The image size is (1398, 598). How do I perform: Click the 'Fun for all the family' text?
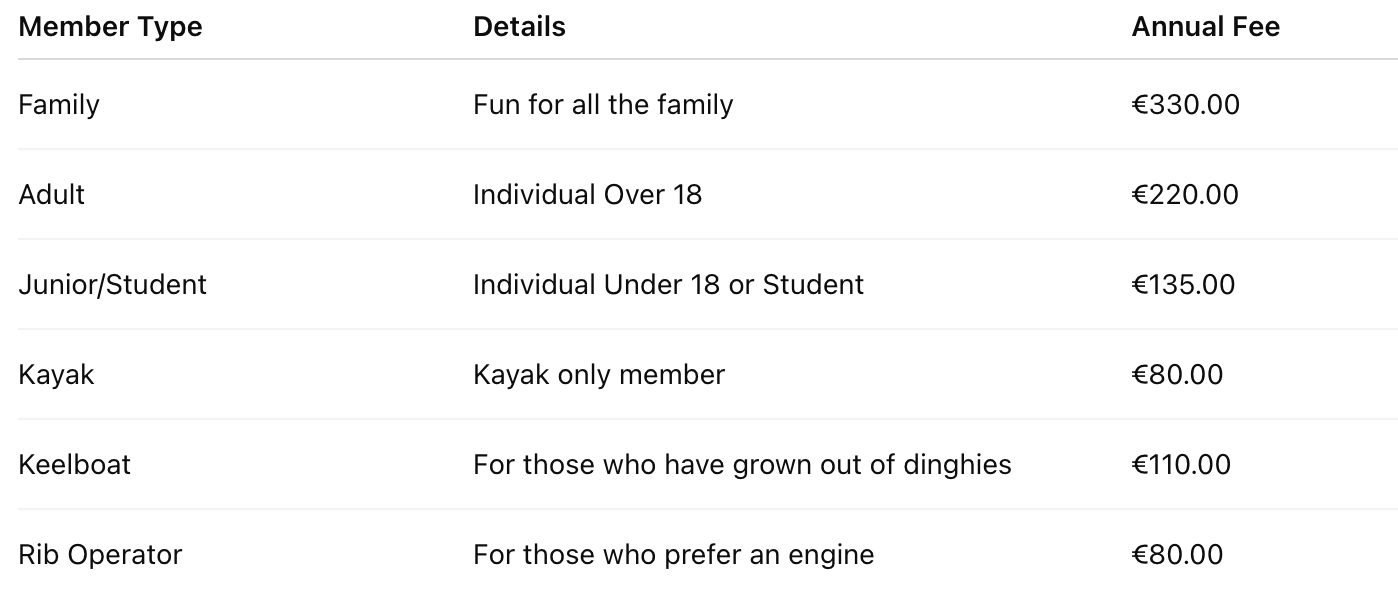pos(603,105)
